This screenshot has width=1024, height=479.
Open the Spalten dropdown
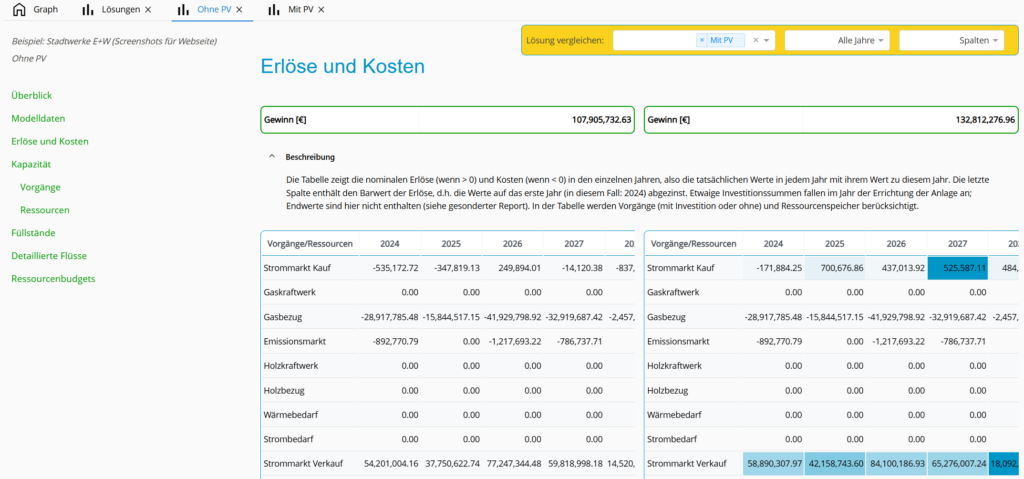point(952,41)
